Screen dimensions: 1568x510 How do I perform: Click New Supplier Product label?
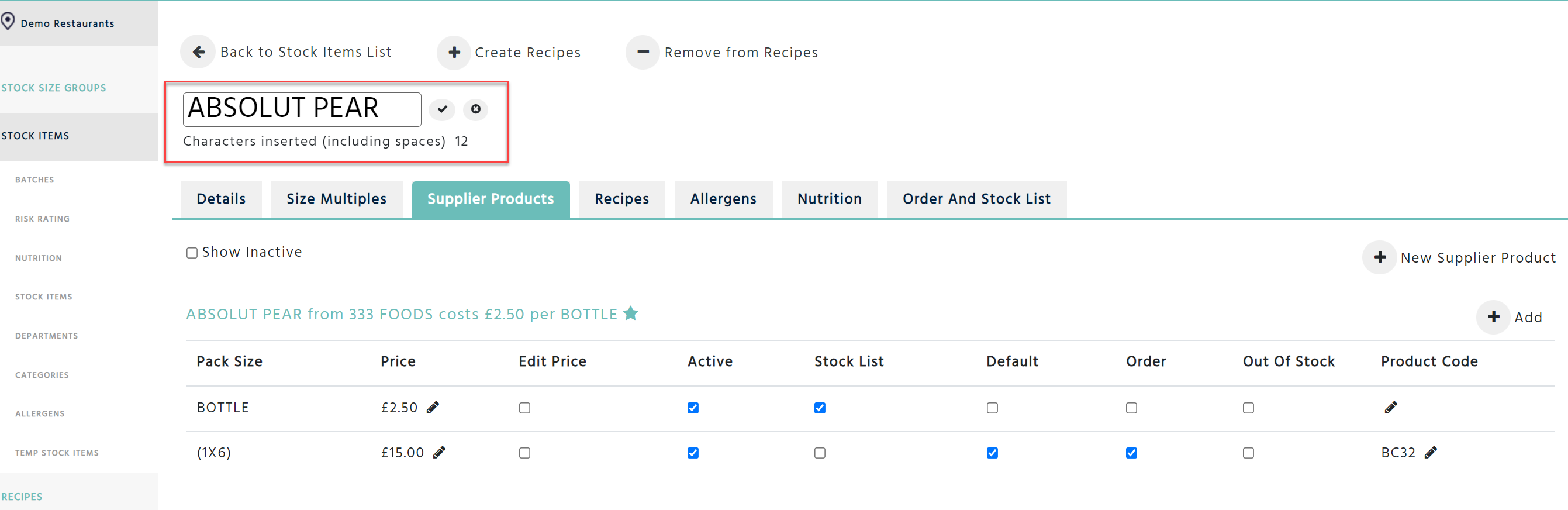(1478, 258)
